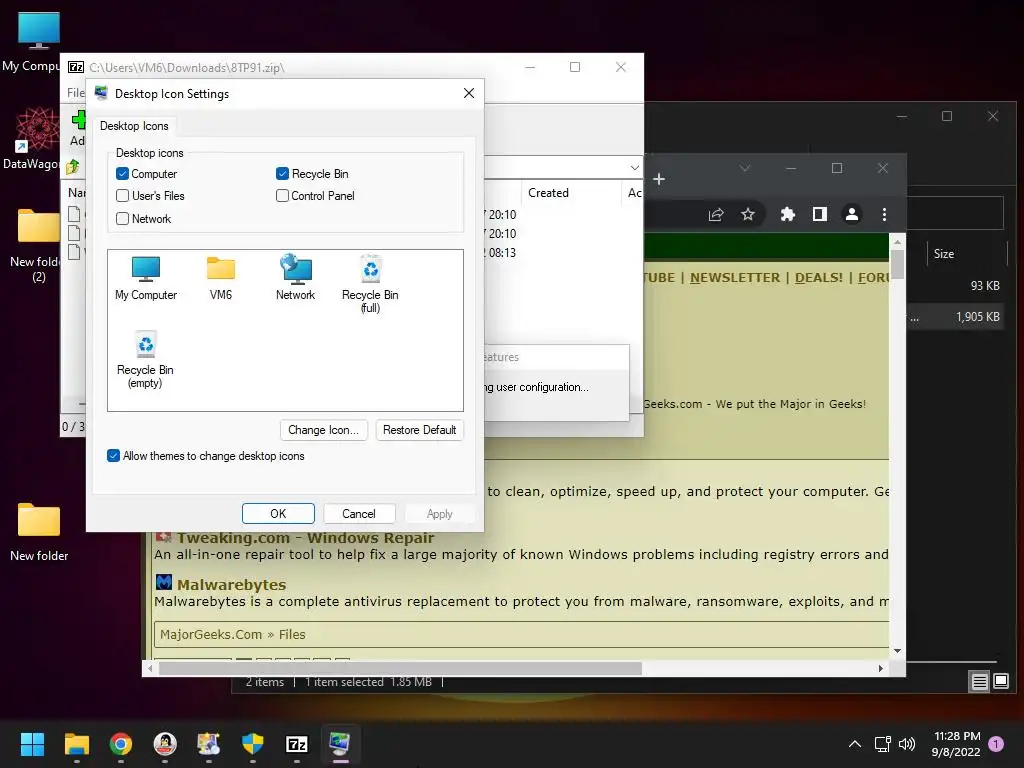1024x768 pixels.
Task: Enable the User's Files checkbox
Action: pos(122,195)
